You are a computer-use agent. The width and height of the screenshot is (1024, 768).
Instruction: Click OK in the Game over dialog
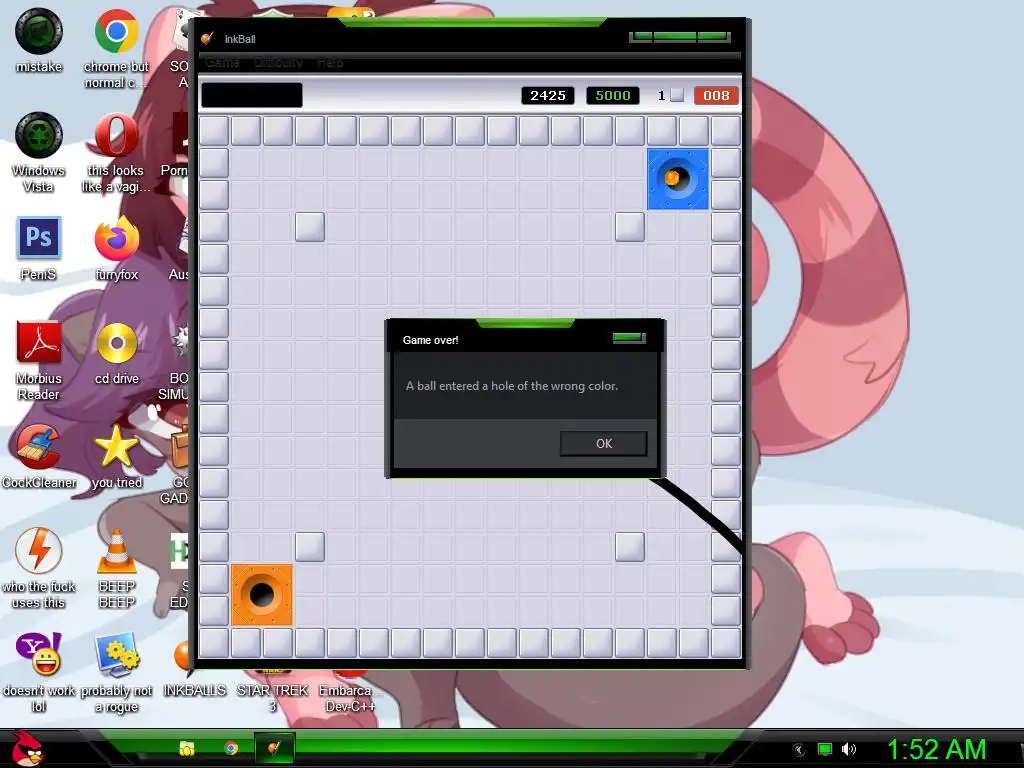[603, 443]
